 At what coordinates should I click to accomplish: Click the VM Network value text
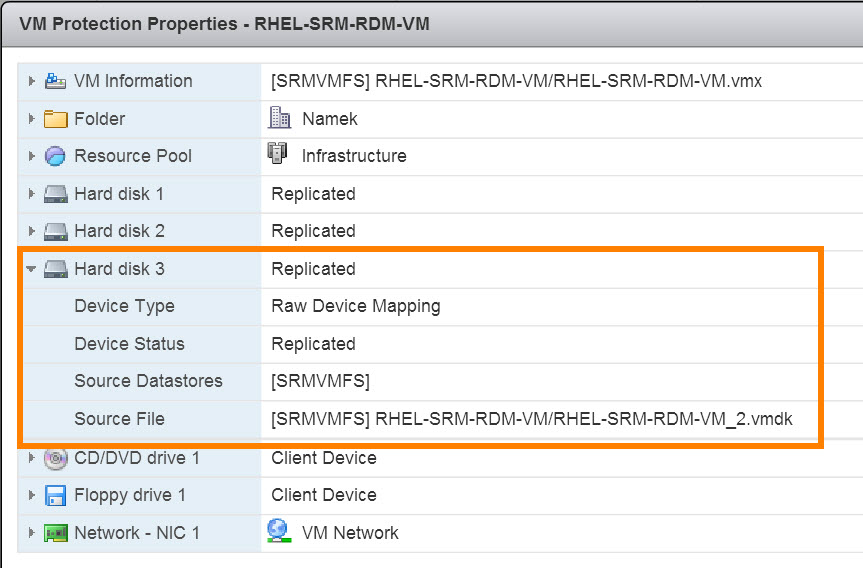pos(350,533)
